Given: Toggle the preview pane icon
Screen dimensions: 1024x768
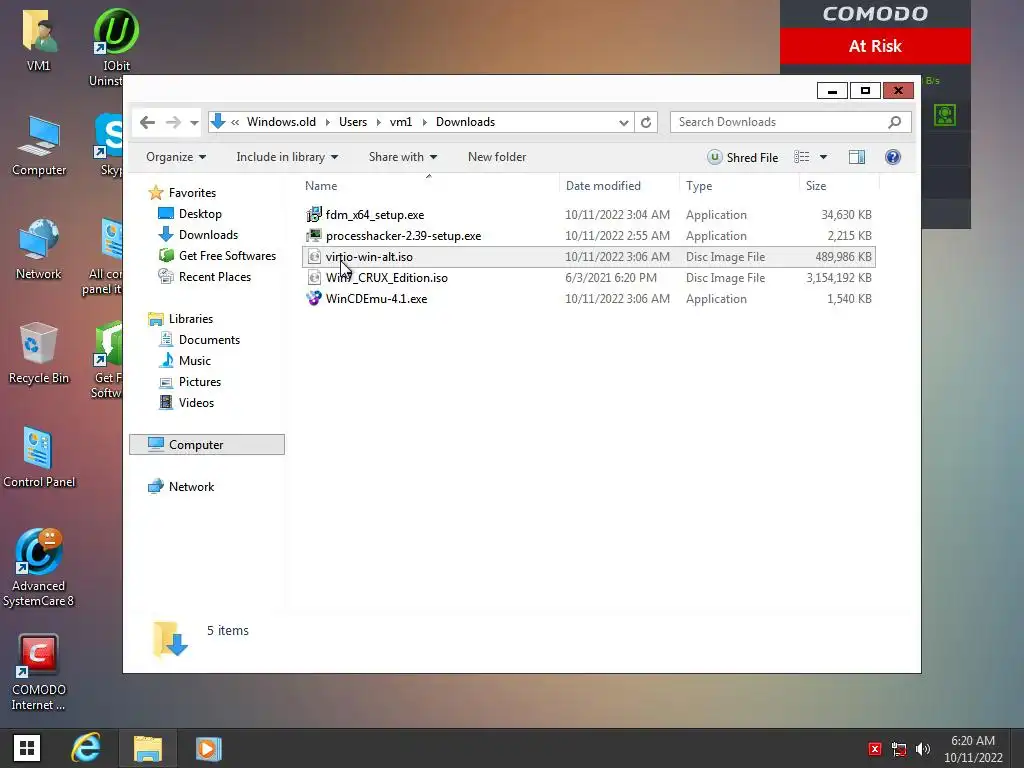Looking at the screenshot, I should [x=857, y=157].
